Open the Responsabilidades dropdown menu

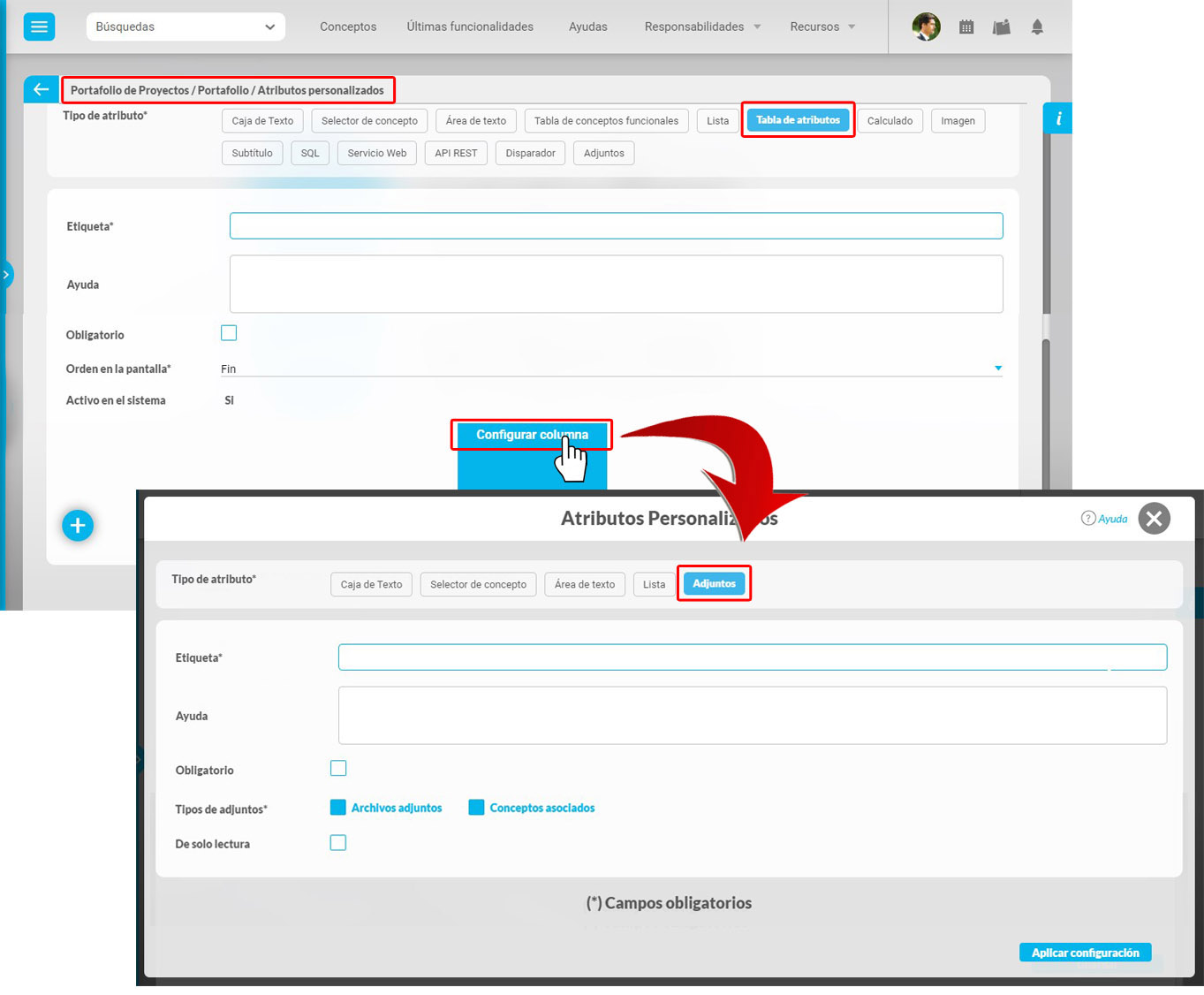tap(702, 27)
